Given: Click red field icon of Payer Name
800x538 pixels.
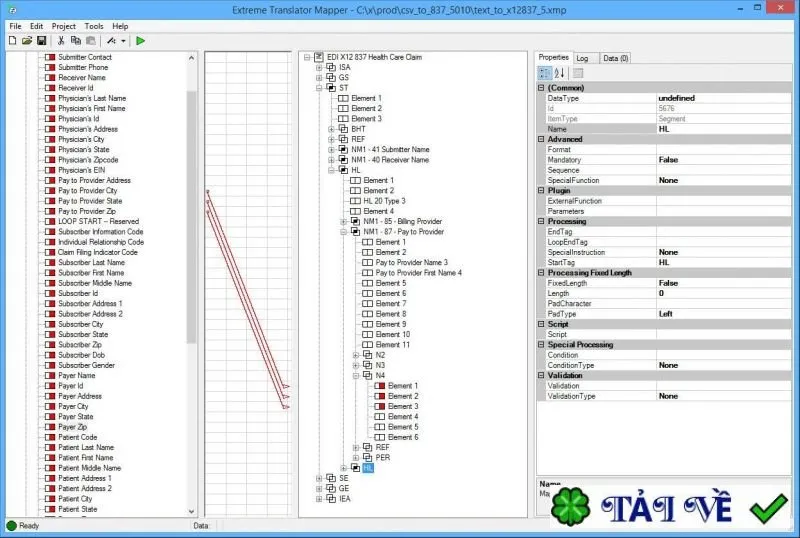Looking at the screenshot, I should (50, 376).
